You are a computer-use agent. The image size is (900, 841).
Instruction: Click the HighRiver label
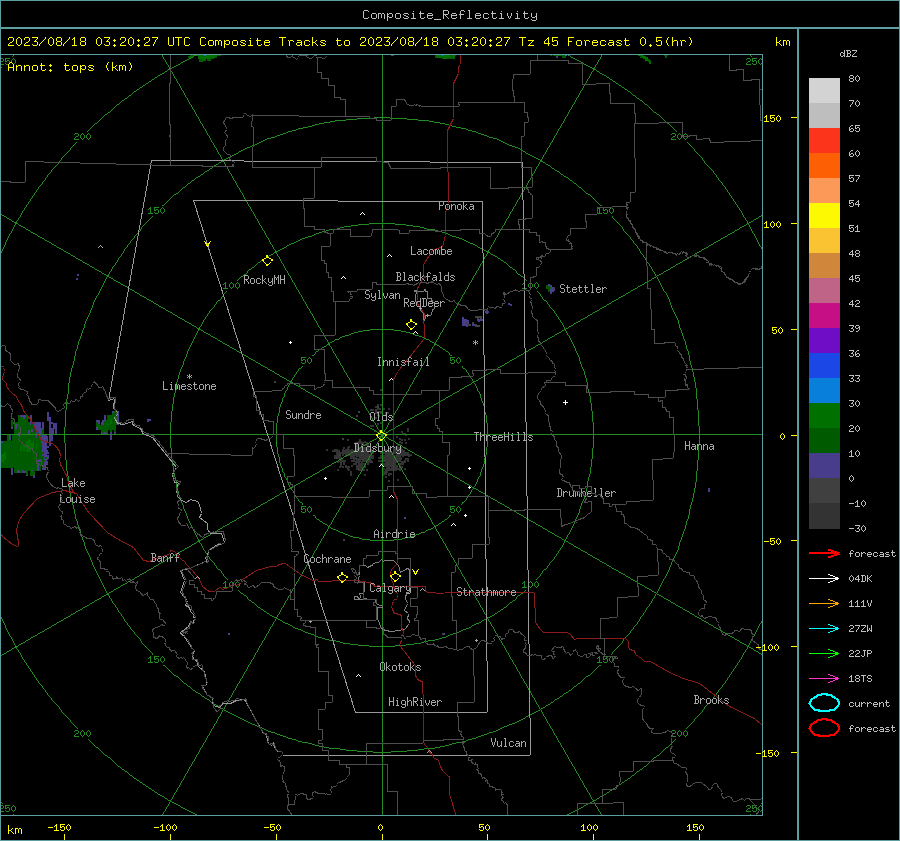[415, 702]
